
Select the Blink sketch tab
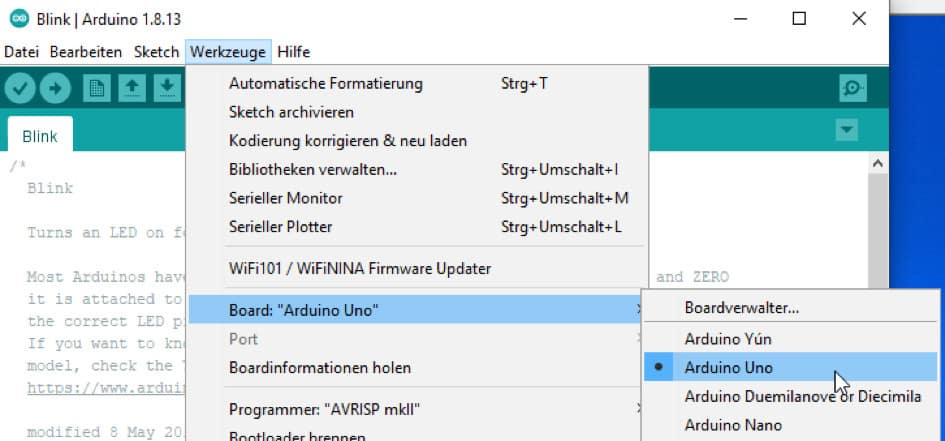click(40, 134)
